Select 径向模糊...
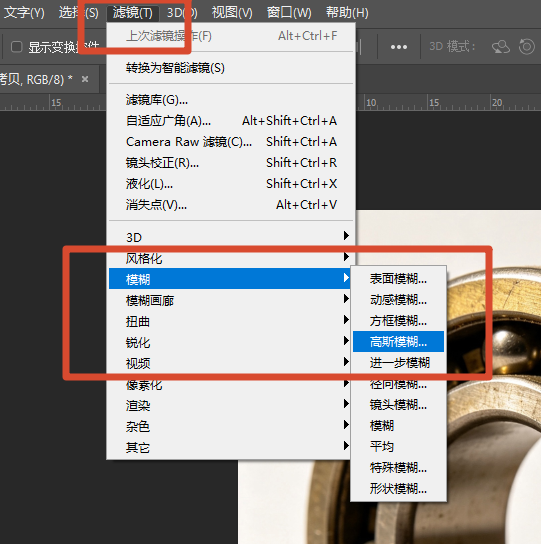The width and height of the screenshot is (541, 544). click(x=398, y=384)
